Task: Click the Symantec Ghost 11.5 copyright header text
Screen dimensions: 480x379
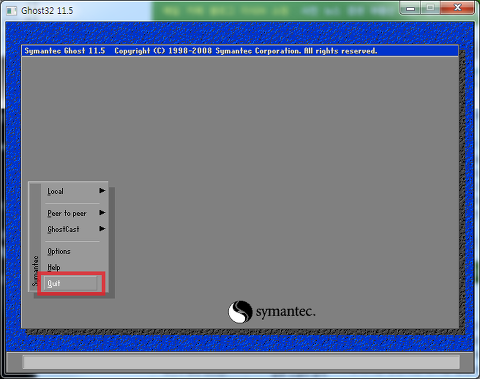Action: 201,51
